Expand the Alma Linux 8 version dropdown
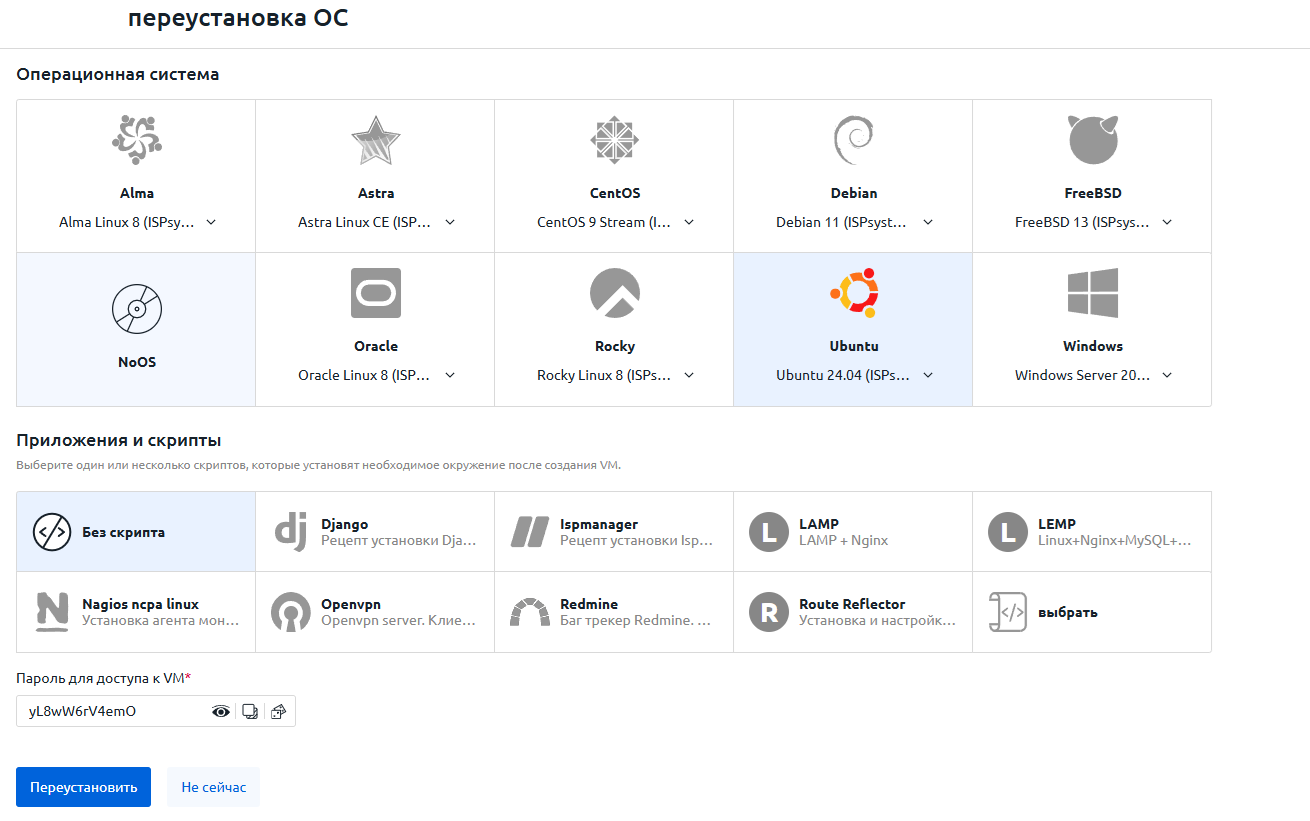 pyautogui.click(x=137, y=222)
